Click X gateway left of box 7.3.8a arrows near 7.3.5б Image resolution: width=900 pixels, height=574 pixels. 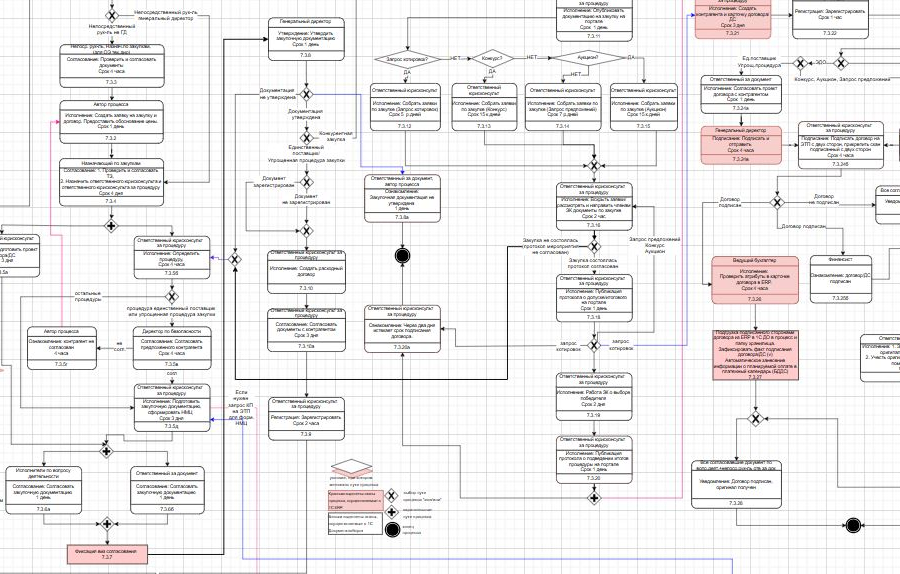235,259
